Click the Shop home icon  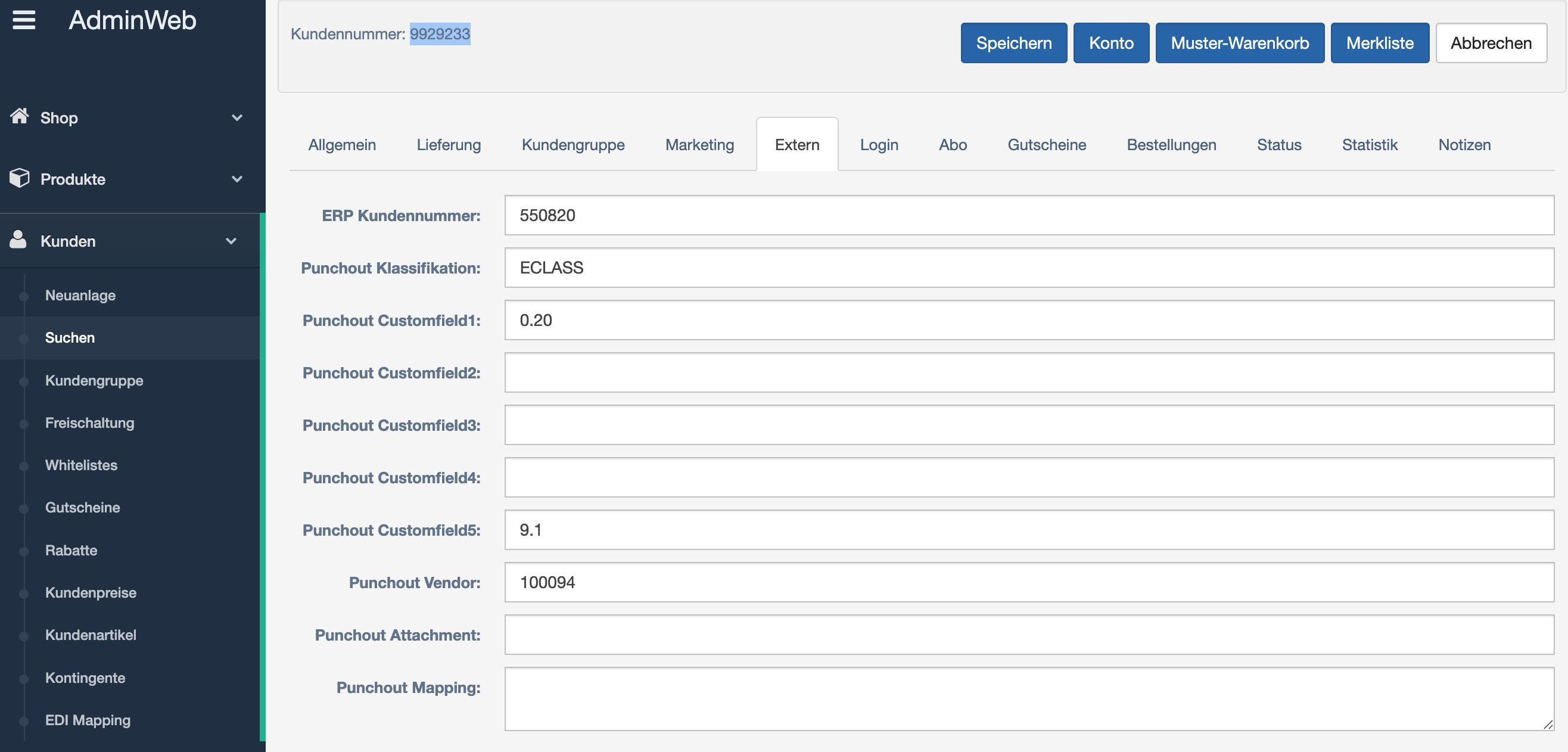(x=20, y=116)
